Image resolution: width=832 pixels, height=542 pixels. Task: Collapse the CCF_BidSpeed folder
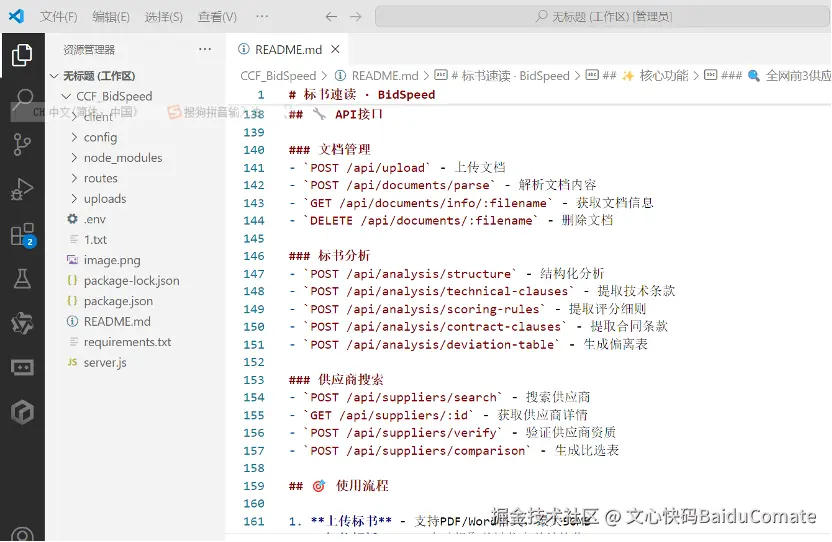point(66,96)
